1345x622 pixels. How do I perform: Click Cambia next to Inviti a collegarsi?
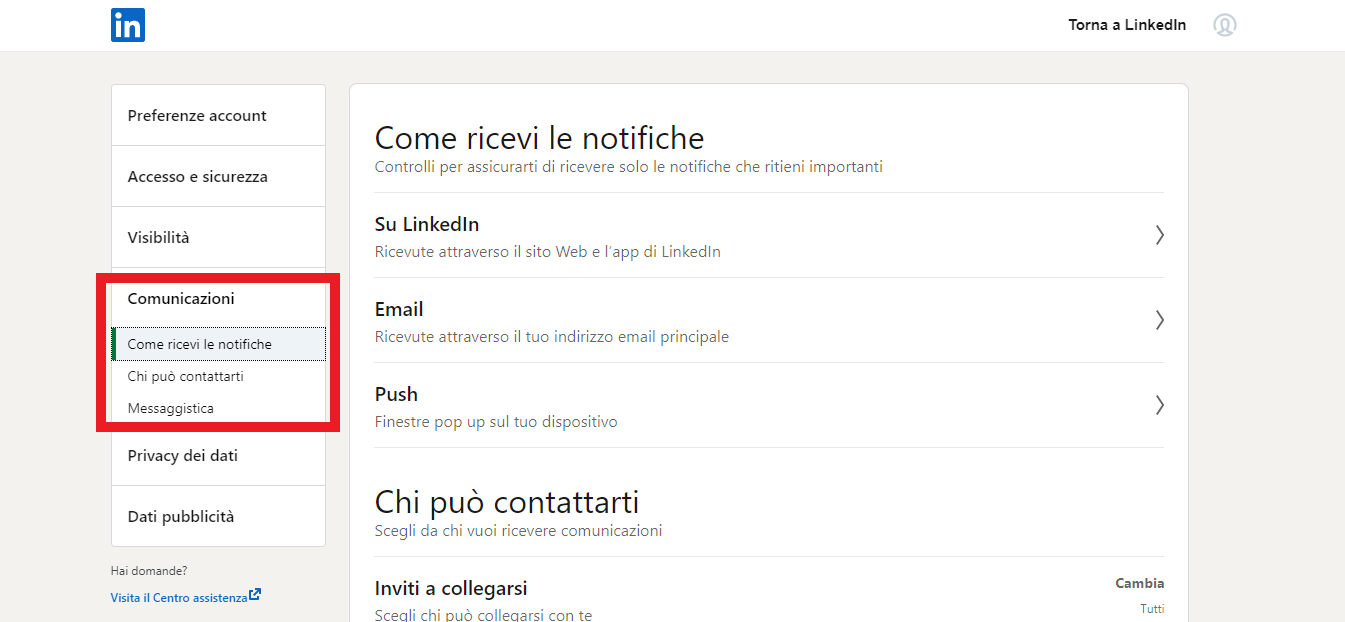tap(1139, 583)
